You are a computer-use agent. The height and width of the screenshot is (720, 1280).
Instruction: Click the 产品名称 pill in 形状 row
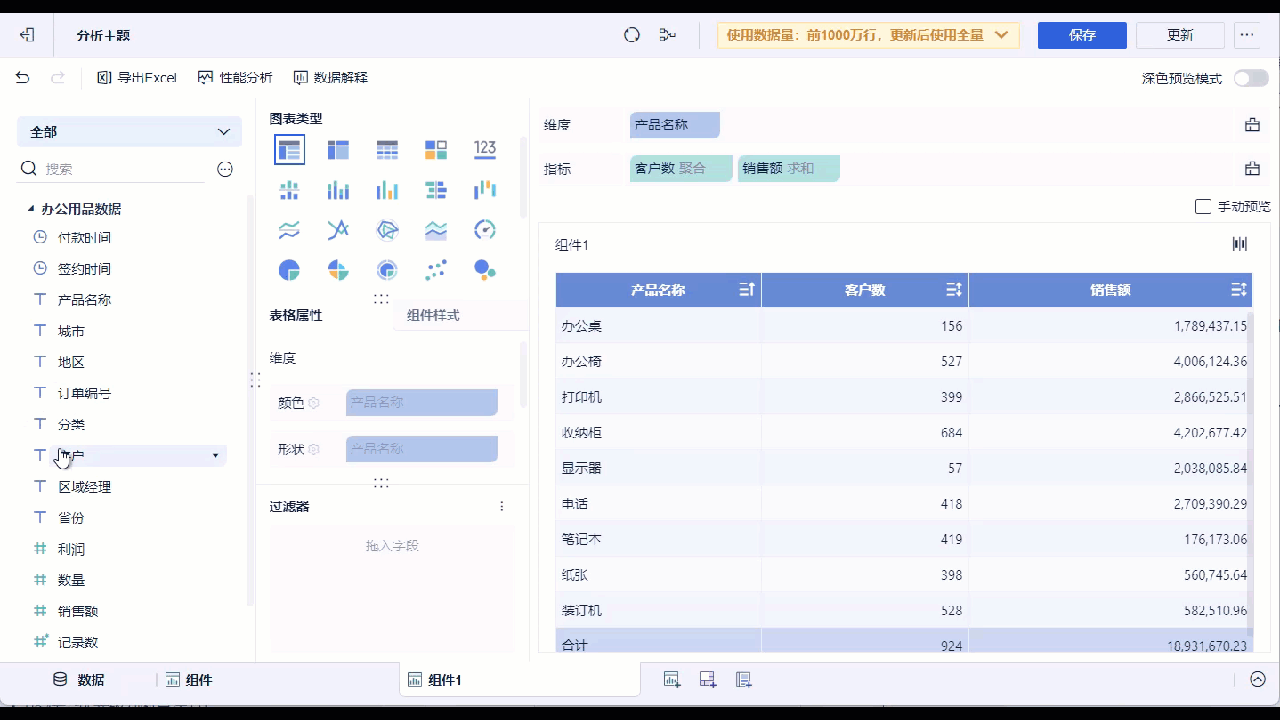click(x=422, y=449)
